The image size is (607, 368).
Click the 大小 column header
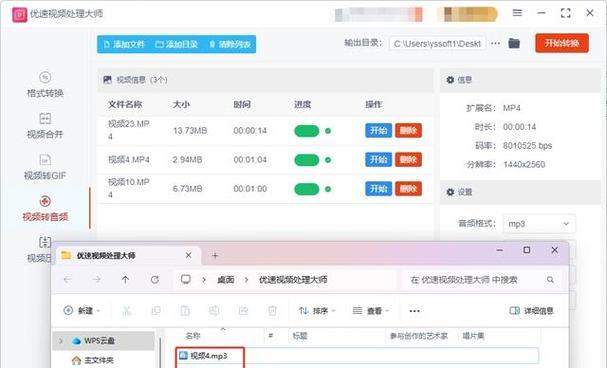click(181, 104)
